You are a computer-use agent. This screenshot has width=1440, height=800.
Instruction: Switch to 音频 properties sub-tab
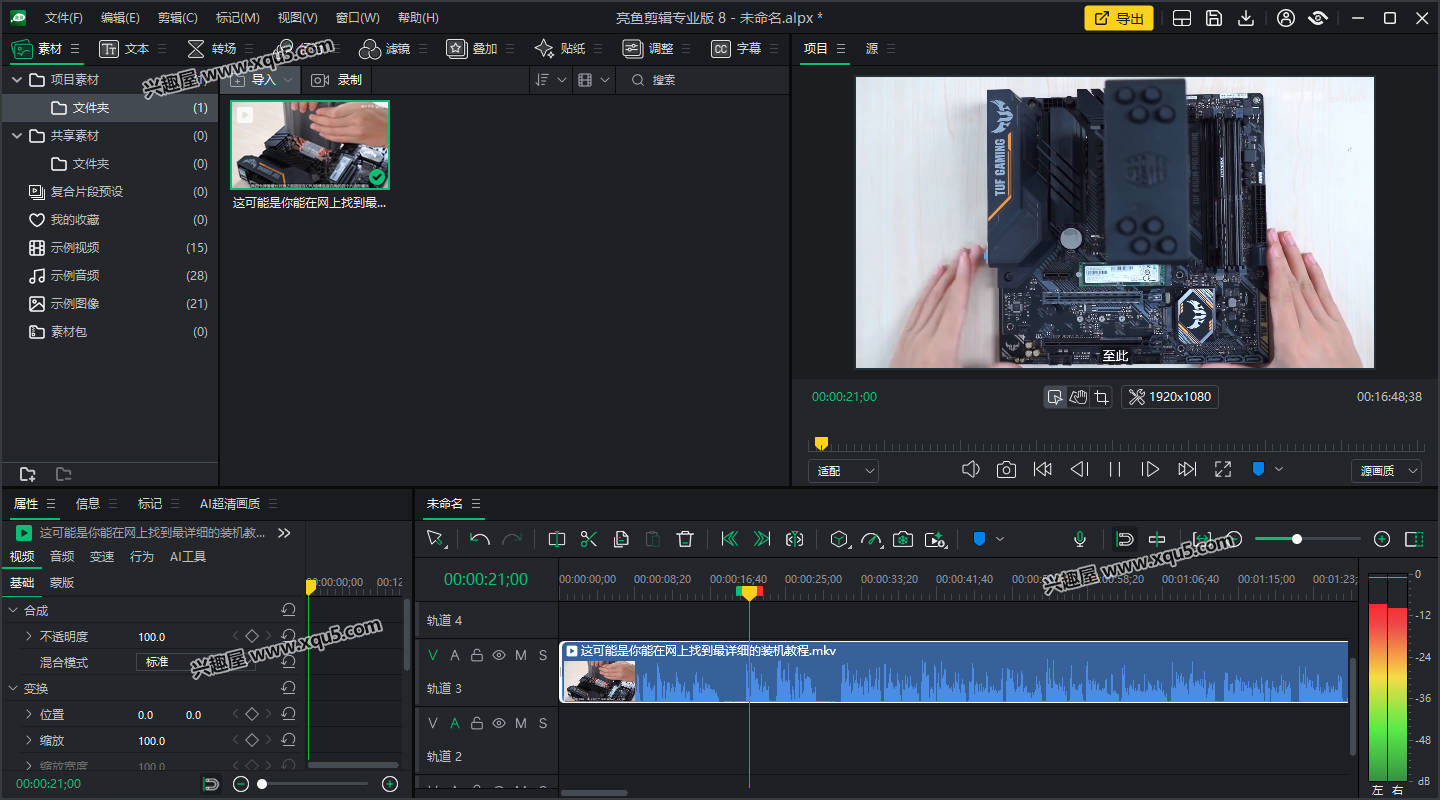tap(62, 556)
